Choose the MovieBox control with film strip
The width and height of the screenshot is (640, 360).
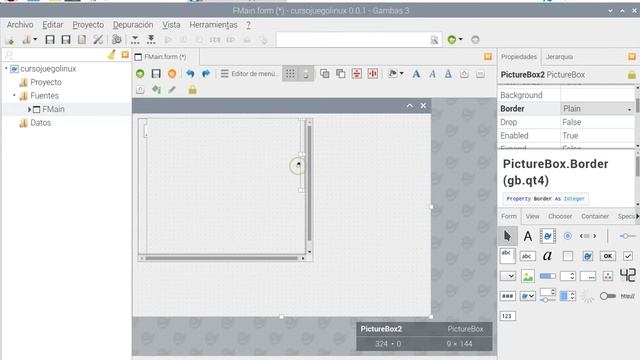pyautogui.click(x=547, y=236)
